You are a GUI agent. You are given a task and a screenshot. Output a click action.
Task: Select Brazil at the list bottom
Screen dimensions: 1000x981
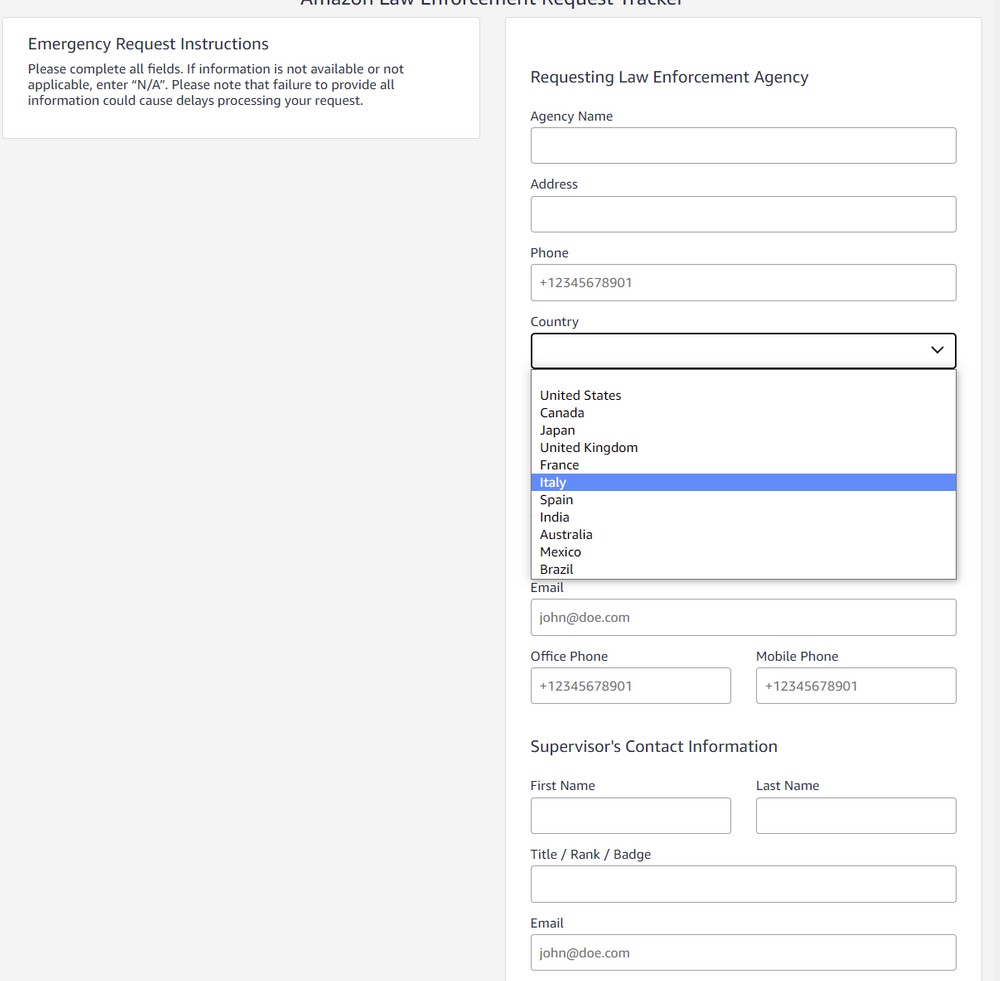click(743, 570)
